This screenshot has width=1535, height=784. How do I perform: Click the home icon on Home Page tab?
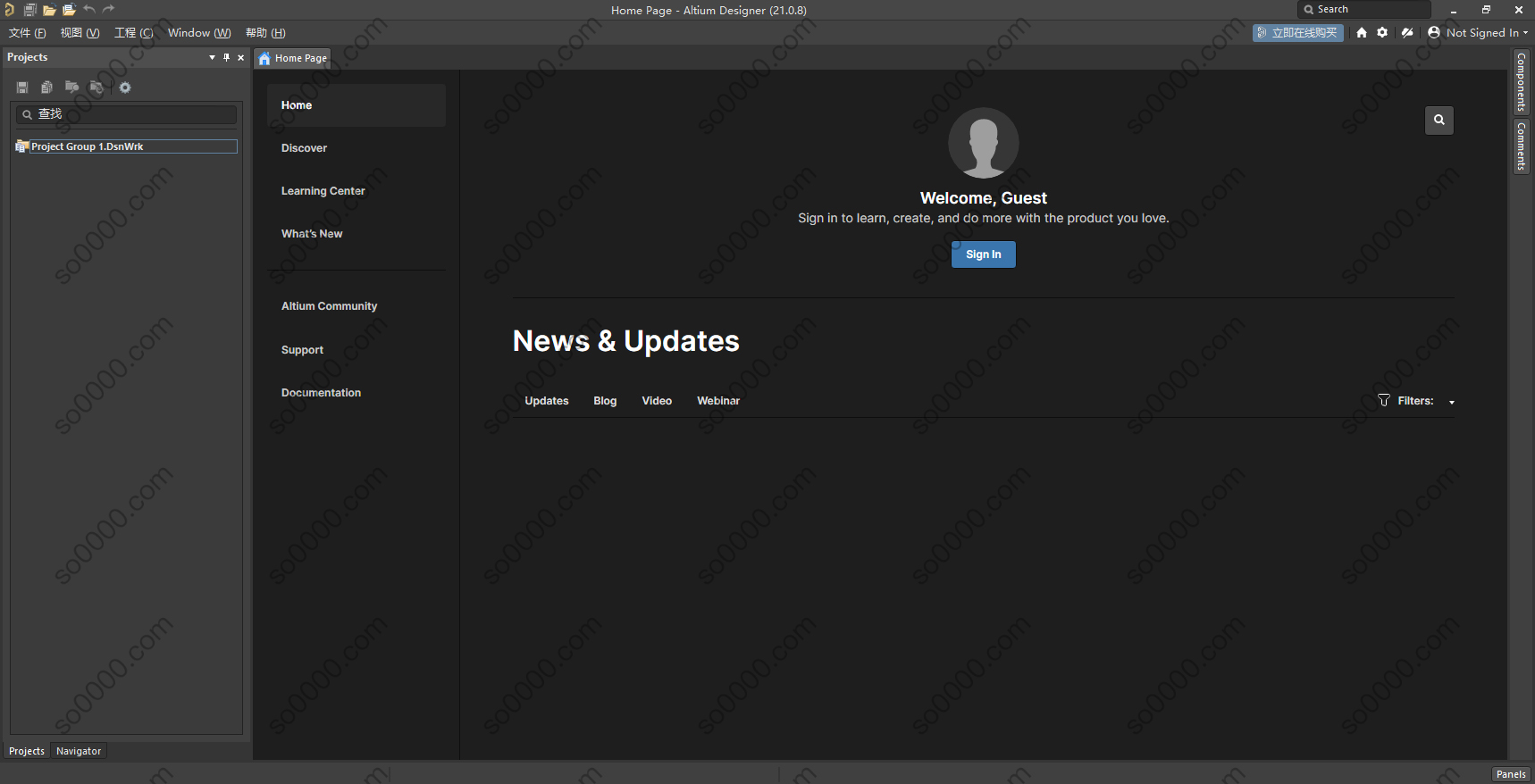point(264,58)
